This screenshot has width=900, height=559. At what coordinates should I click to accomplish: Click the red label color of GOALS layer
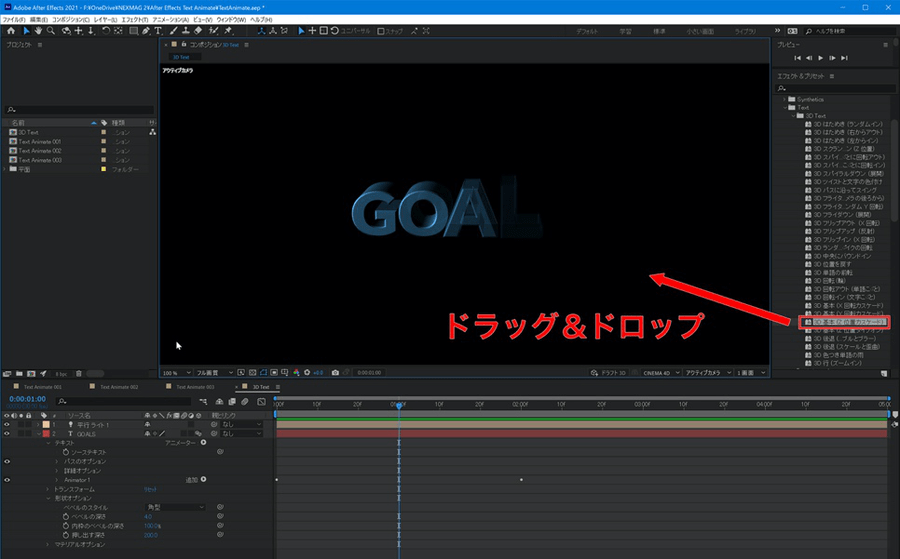pos(46,434)
